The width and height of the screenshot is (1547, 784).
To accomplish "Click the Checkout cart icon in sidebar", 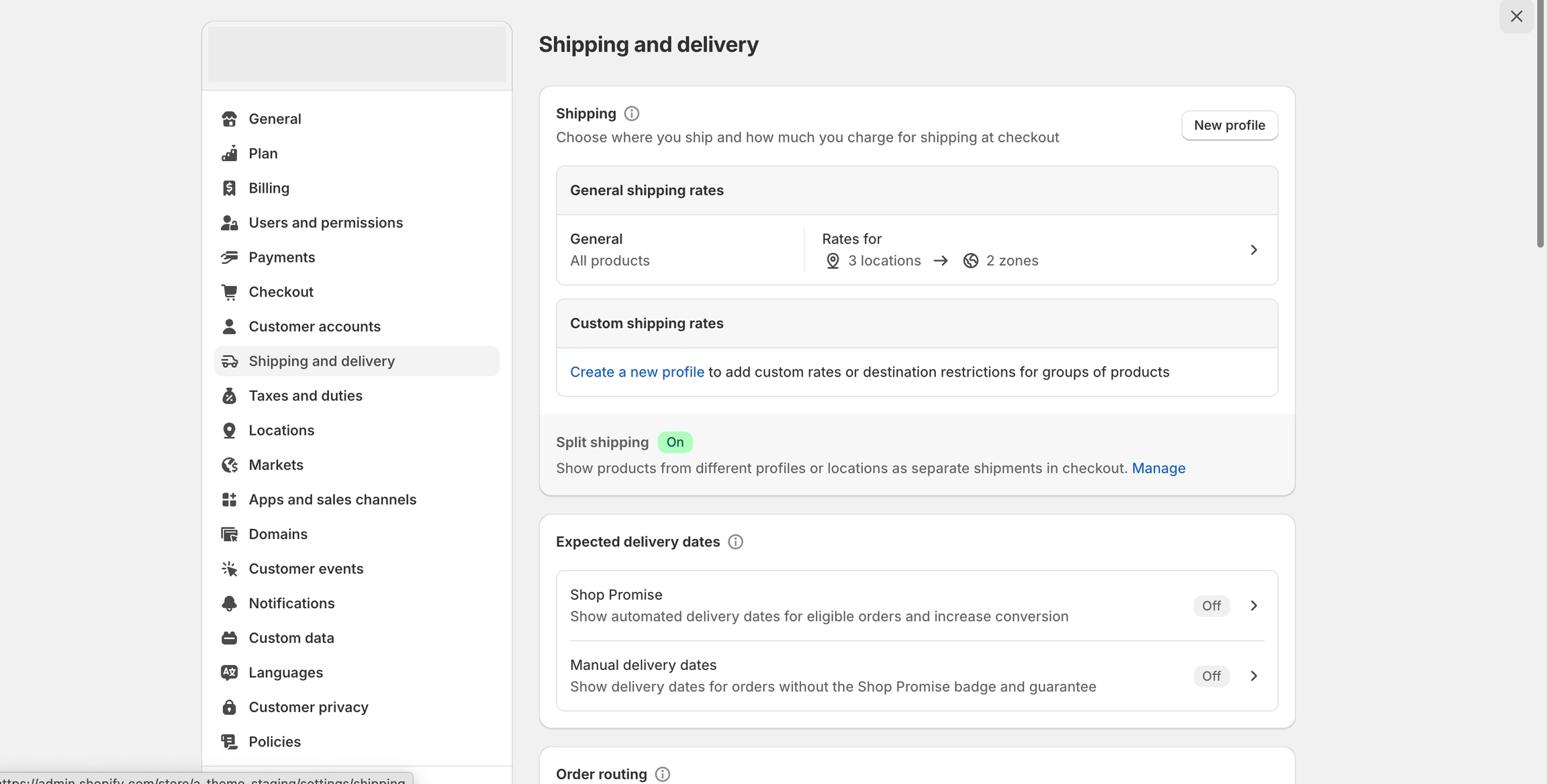I will (x=229, y=292).
